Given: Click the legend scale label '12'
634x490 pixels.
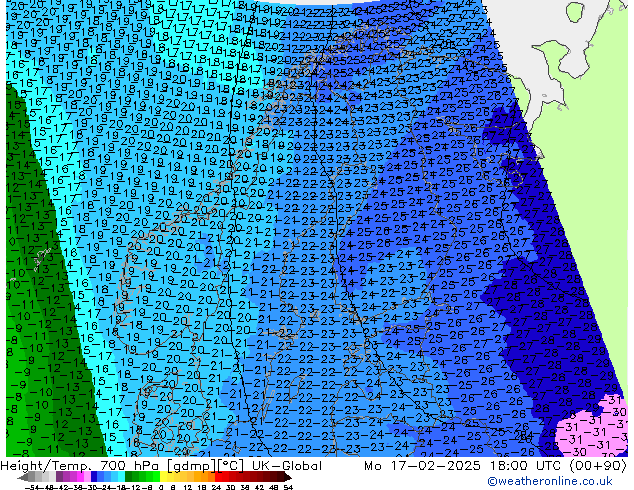Looking at the screenshot, I should coord(188,487).
